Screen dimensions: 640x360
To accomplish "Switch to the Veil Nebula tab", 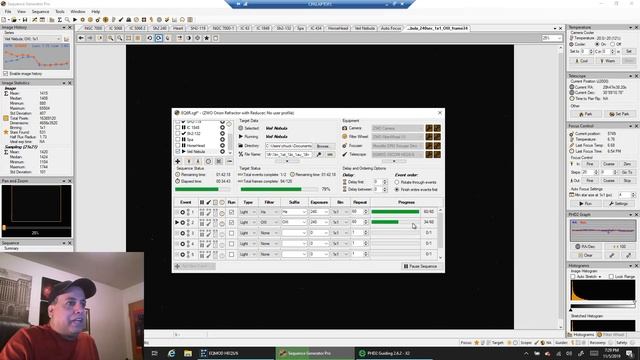I will (364, 28).
